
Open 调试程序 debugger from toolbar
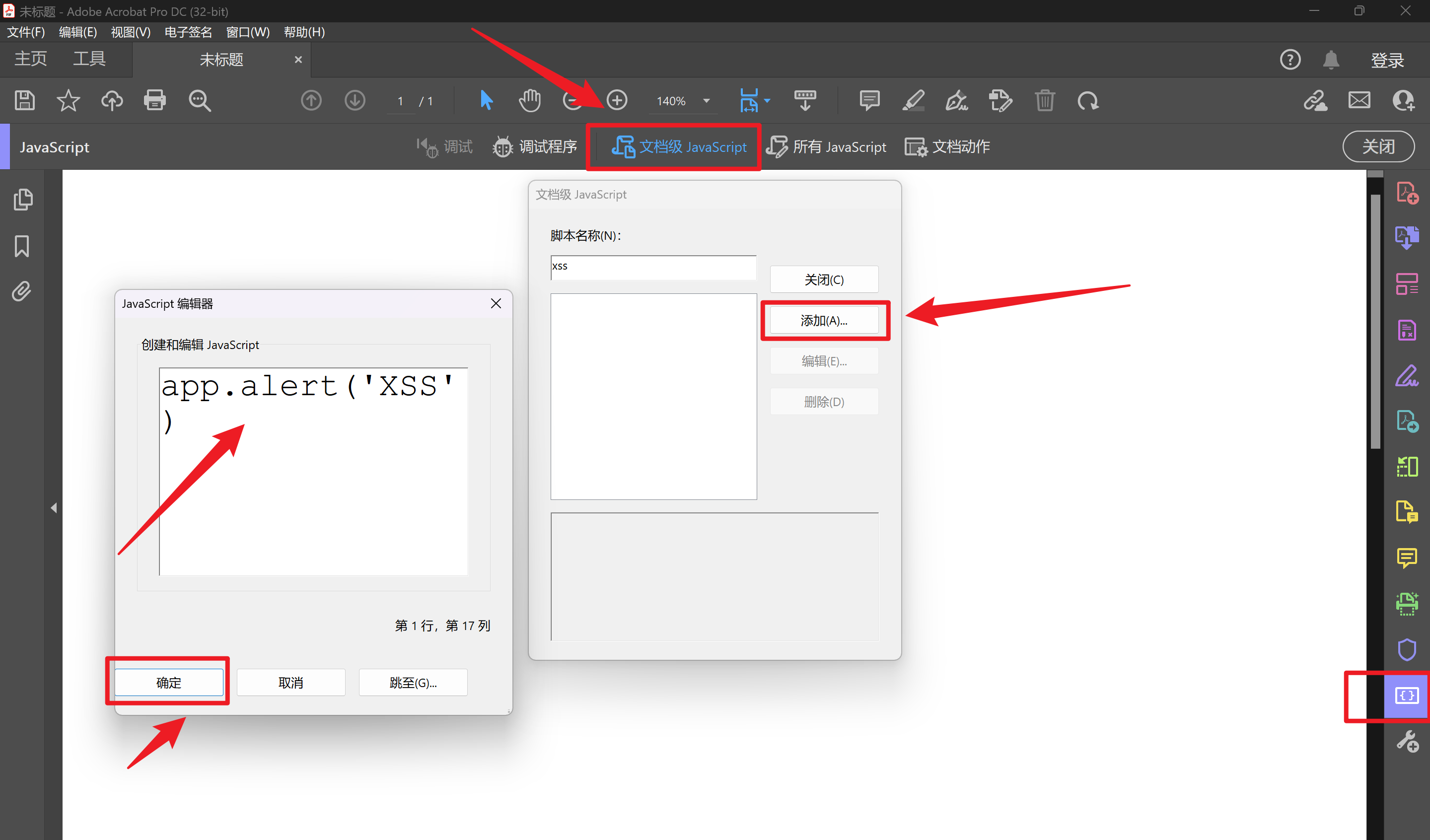pyautogui.click(x=534, y=146)
